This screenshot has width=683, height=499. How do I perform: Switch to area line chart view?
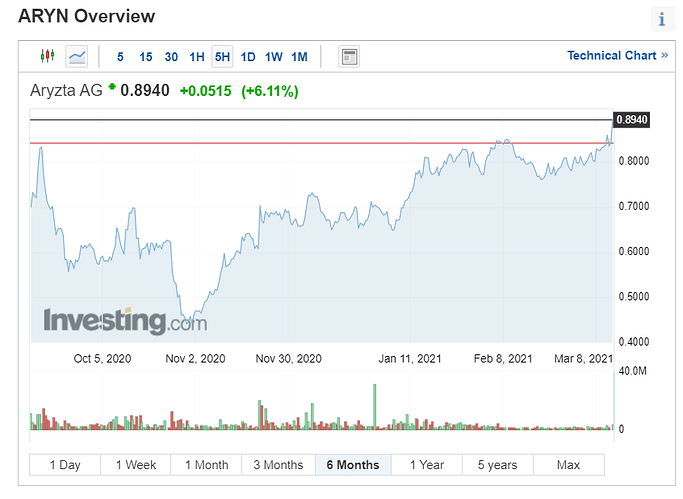pyautogui.click(x=77, y=57)
